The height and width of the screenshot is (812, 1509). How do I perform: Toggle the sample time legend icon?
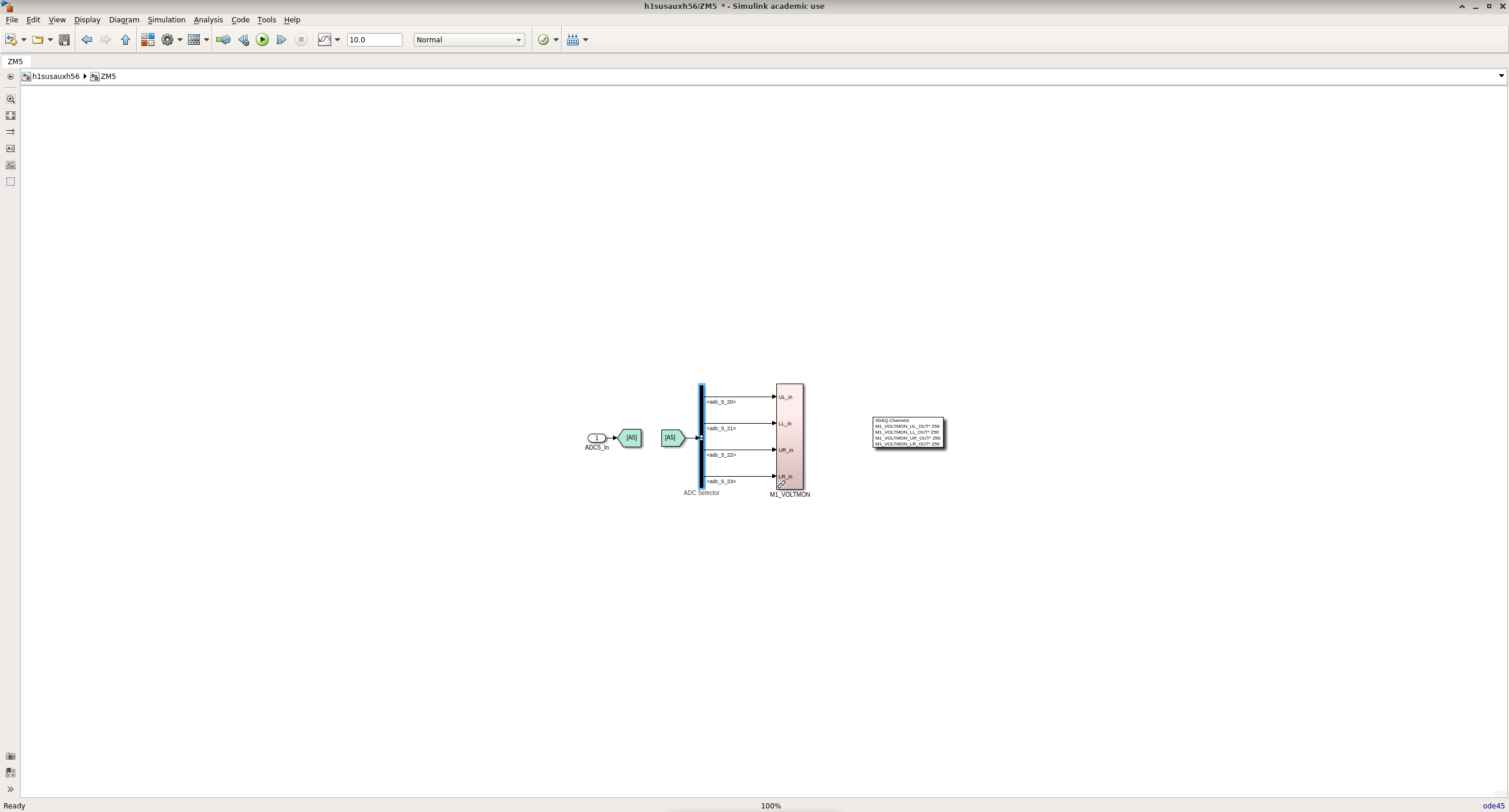tap(11, 132)
